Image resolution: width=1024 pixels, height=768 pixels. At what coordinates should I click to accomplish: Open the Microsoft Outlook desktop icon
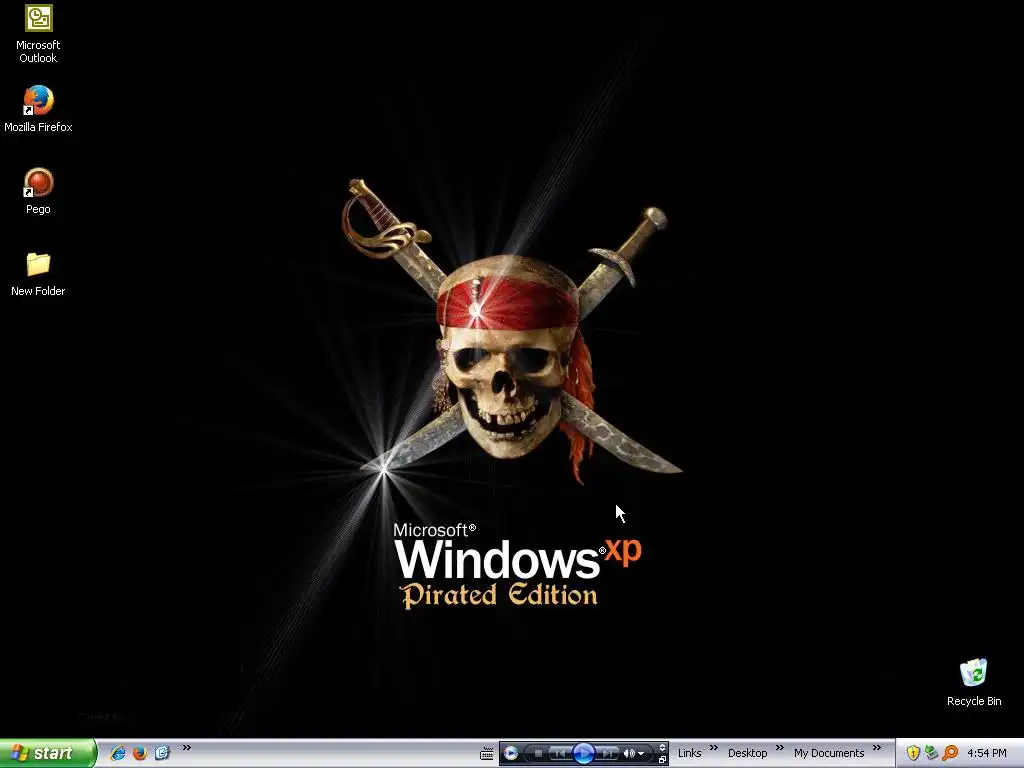click(x=38, y=34)
